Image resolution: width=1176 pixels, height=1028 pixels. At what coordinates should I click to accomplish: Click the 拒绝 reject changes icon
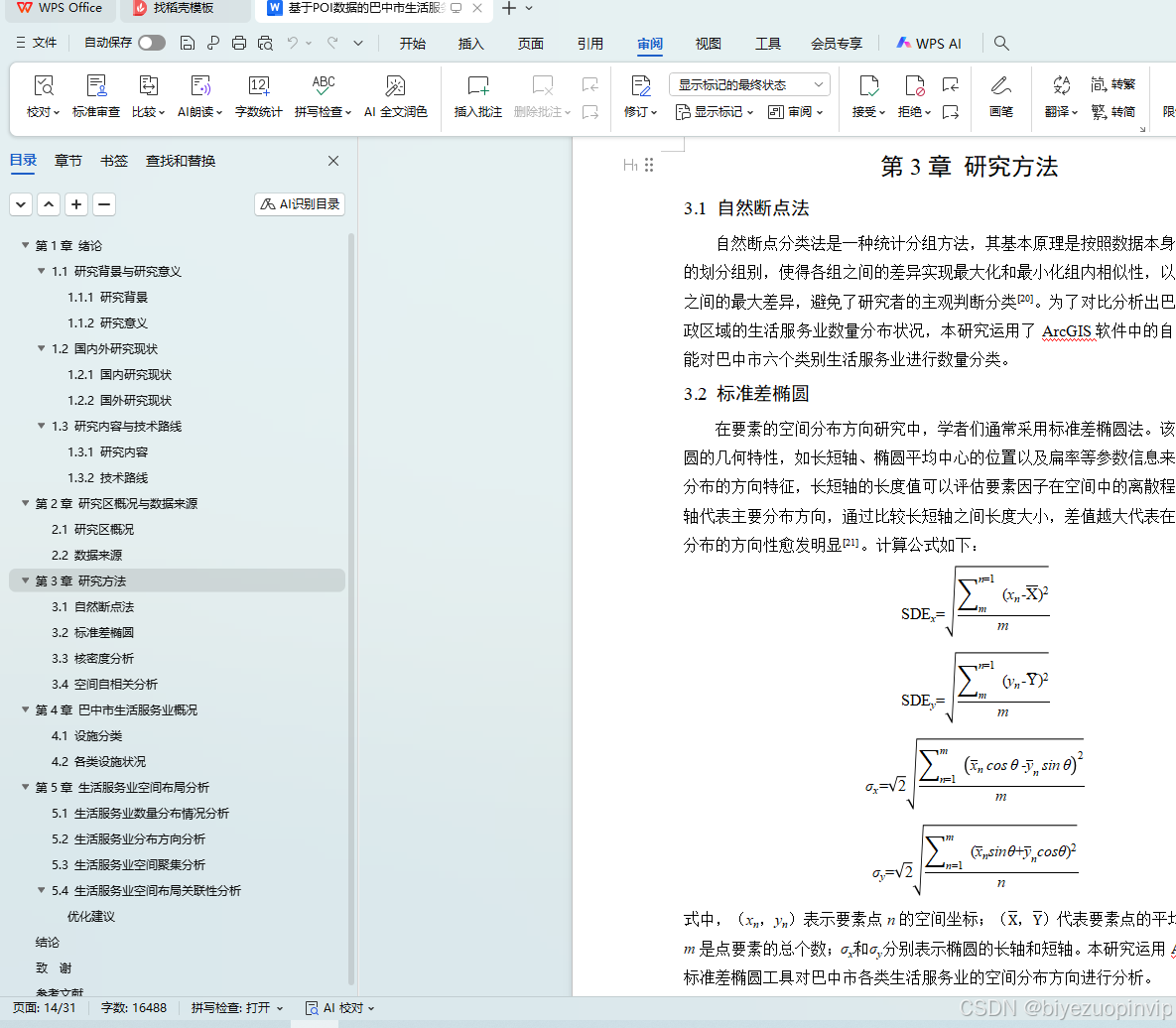tap(914, 86)
